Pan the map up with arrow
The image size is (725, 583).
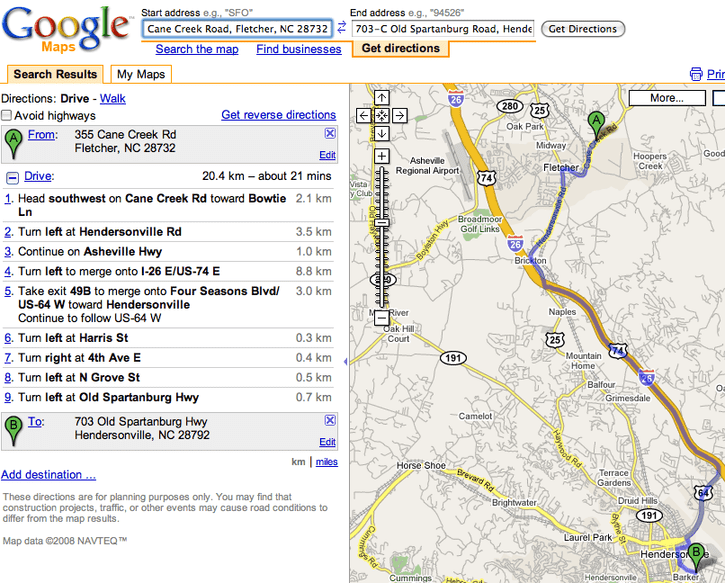coord(381,98)
